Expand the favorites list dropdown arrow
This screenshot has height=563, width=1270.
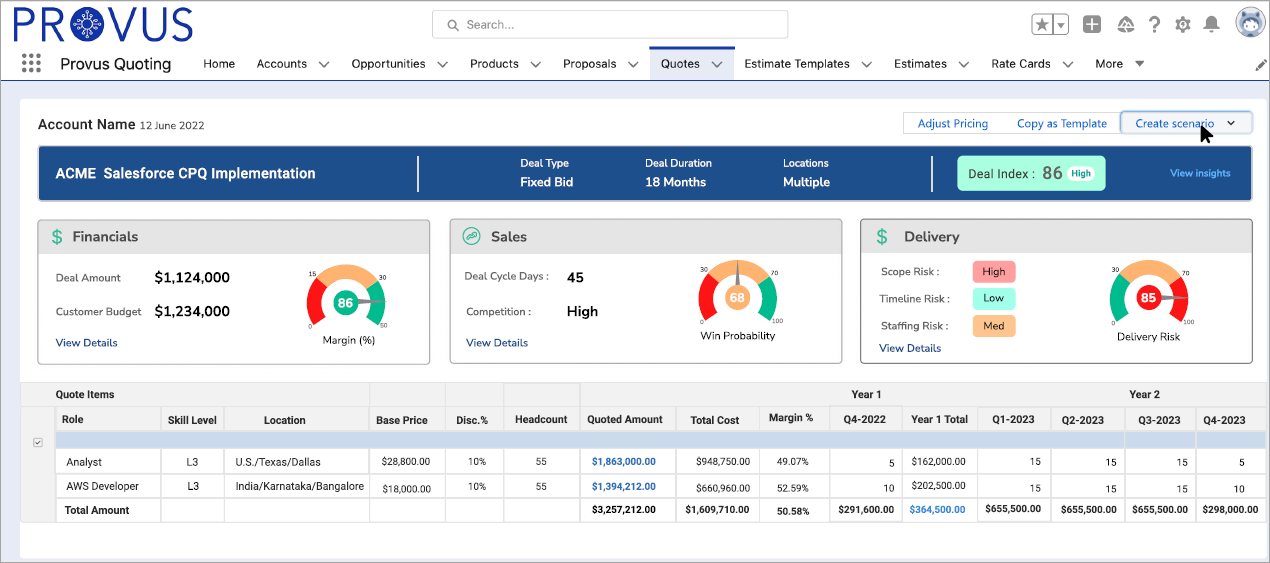(x=1061, y=25)
